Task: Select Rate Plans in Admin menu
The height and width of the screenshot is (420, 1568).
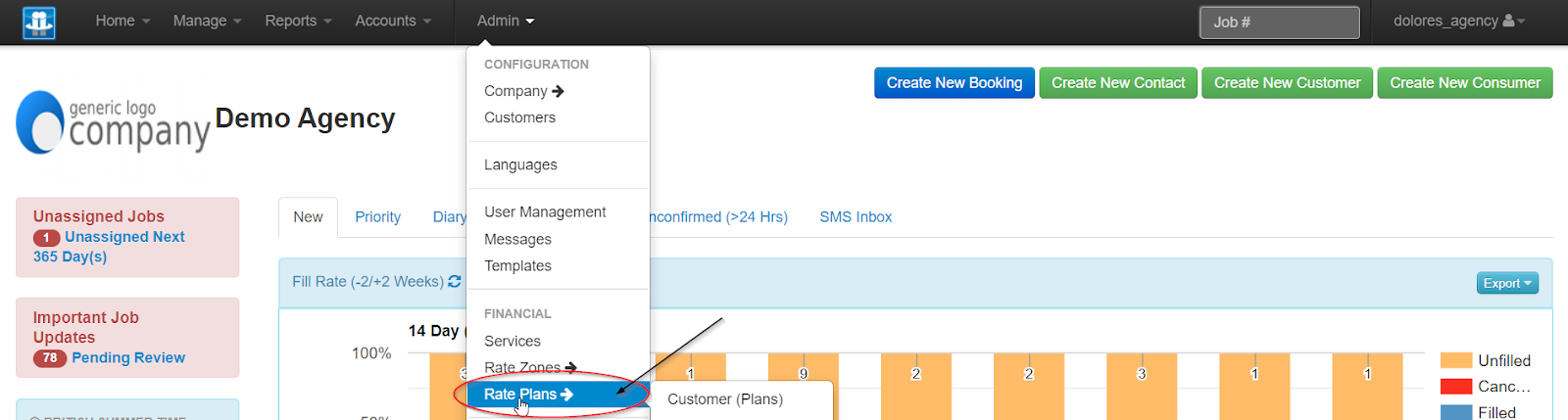Action: 528,395
